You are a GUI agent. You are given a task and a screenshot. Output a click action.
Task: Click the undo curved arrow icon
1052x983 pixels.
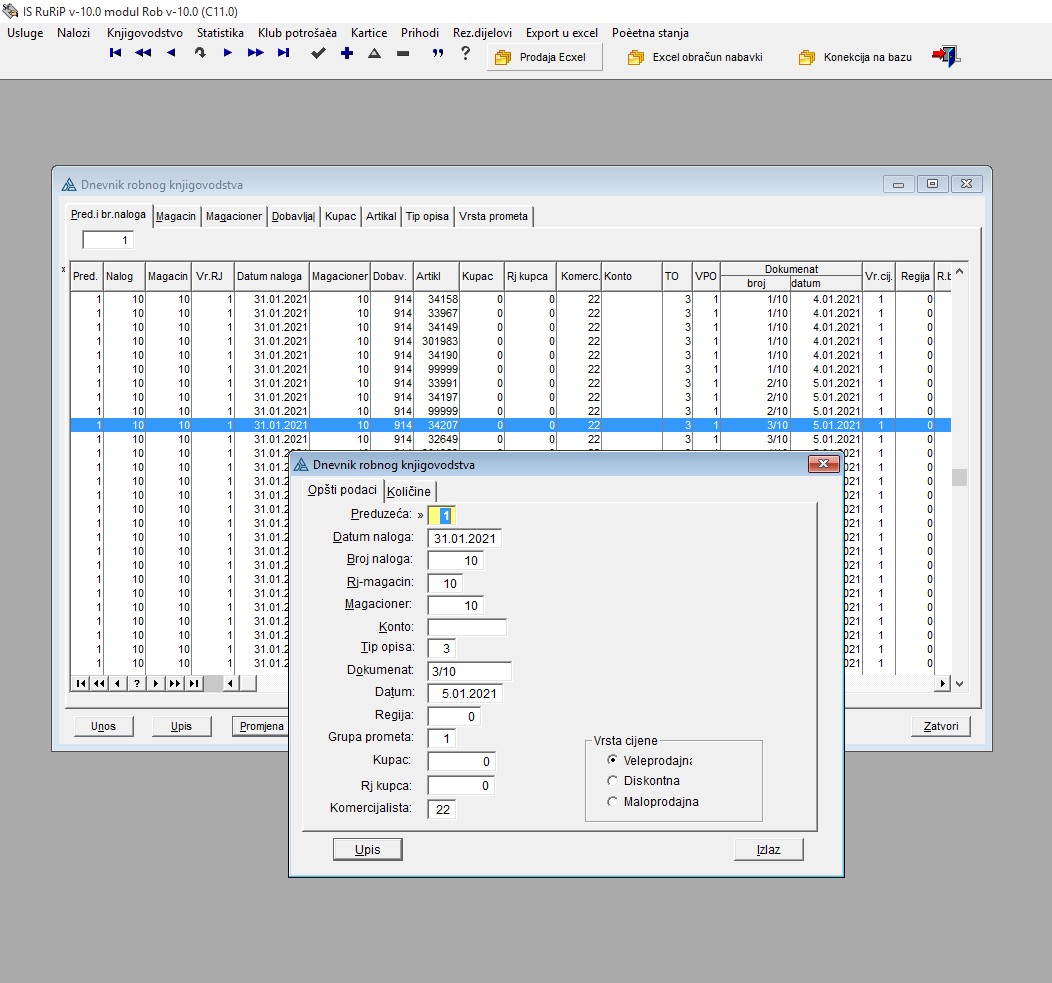200,54
